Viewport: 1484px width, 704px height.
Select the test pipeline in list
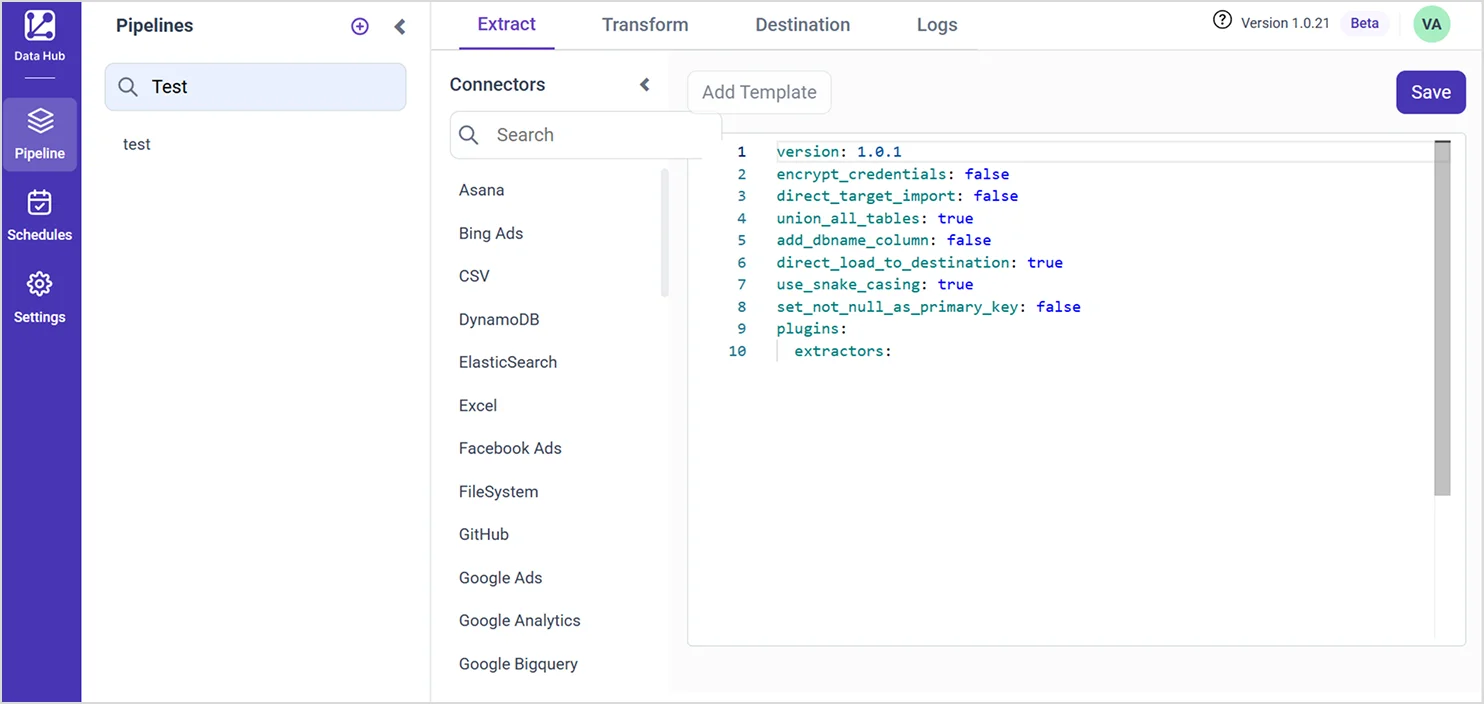coord(137,145)
